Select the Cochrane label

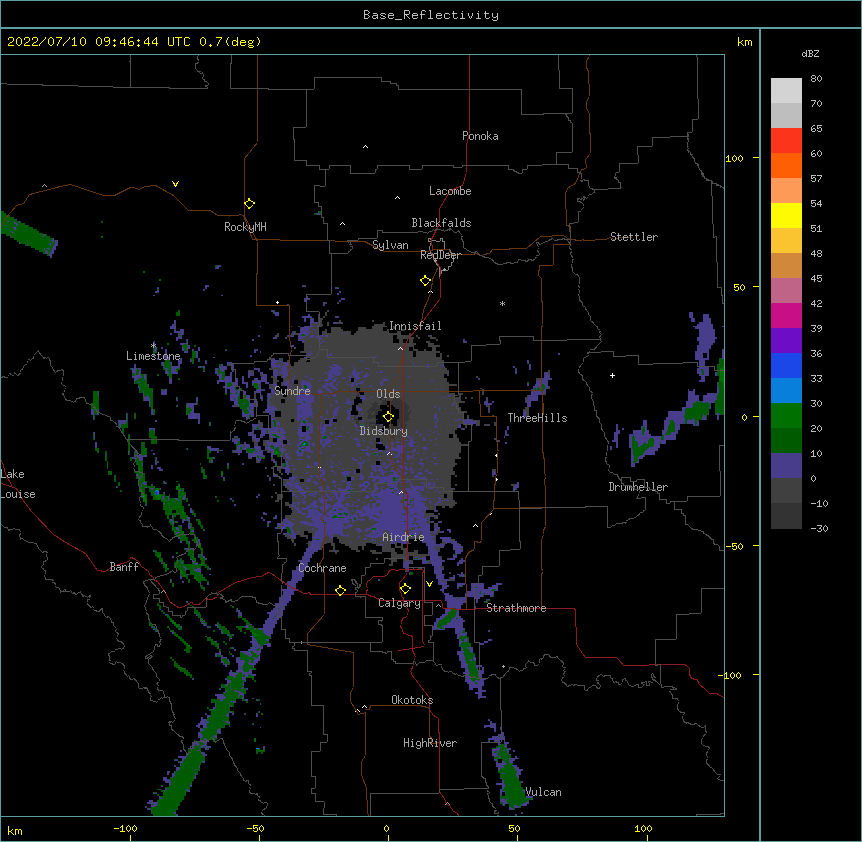click(322, 568)
